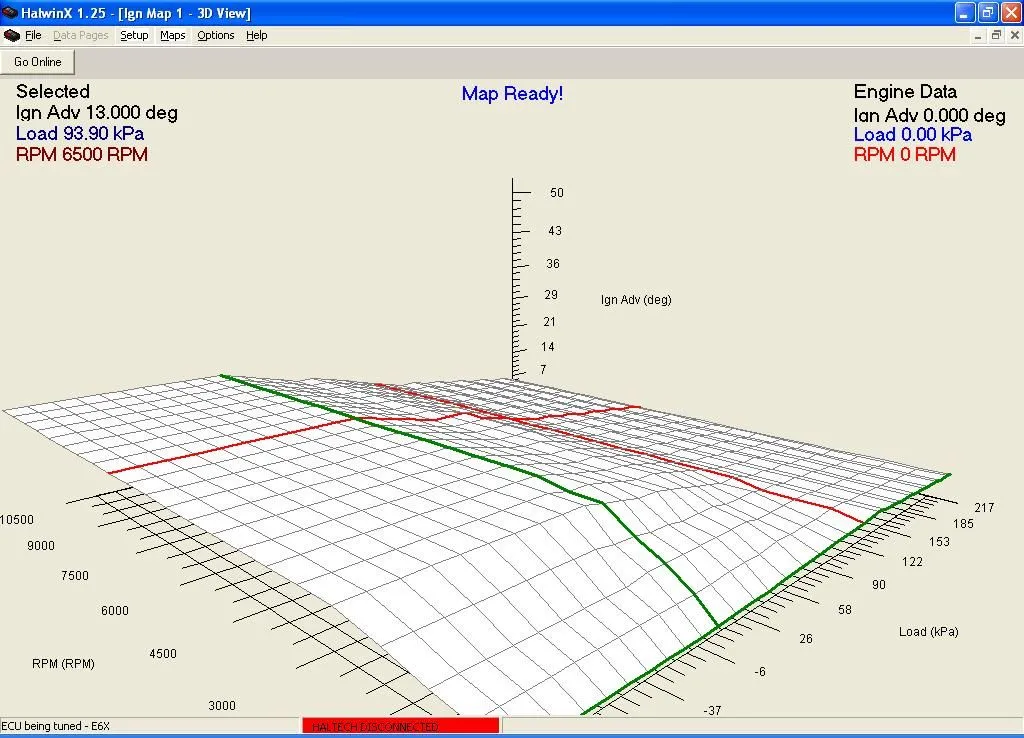Open the Options menu
Image resolution: width=1024 pixels, height=738 pixels.
[215, 35]
